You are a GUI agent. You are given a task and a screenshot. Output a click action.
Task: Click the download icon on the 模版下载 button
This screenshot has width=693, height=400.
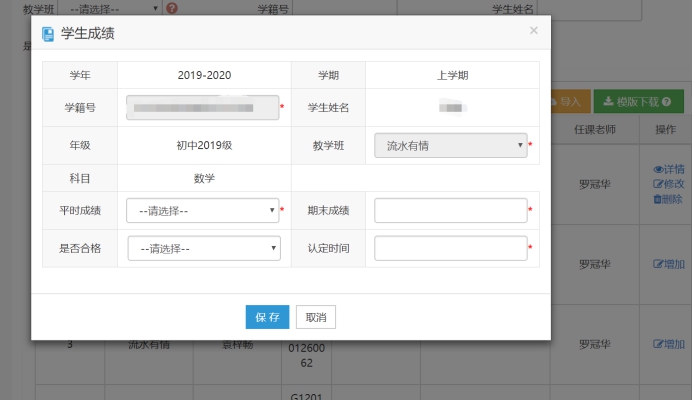(x=608, y=102)
